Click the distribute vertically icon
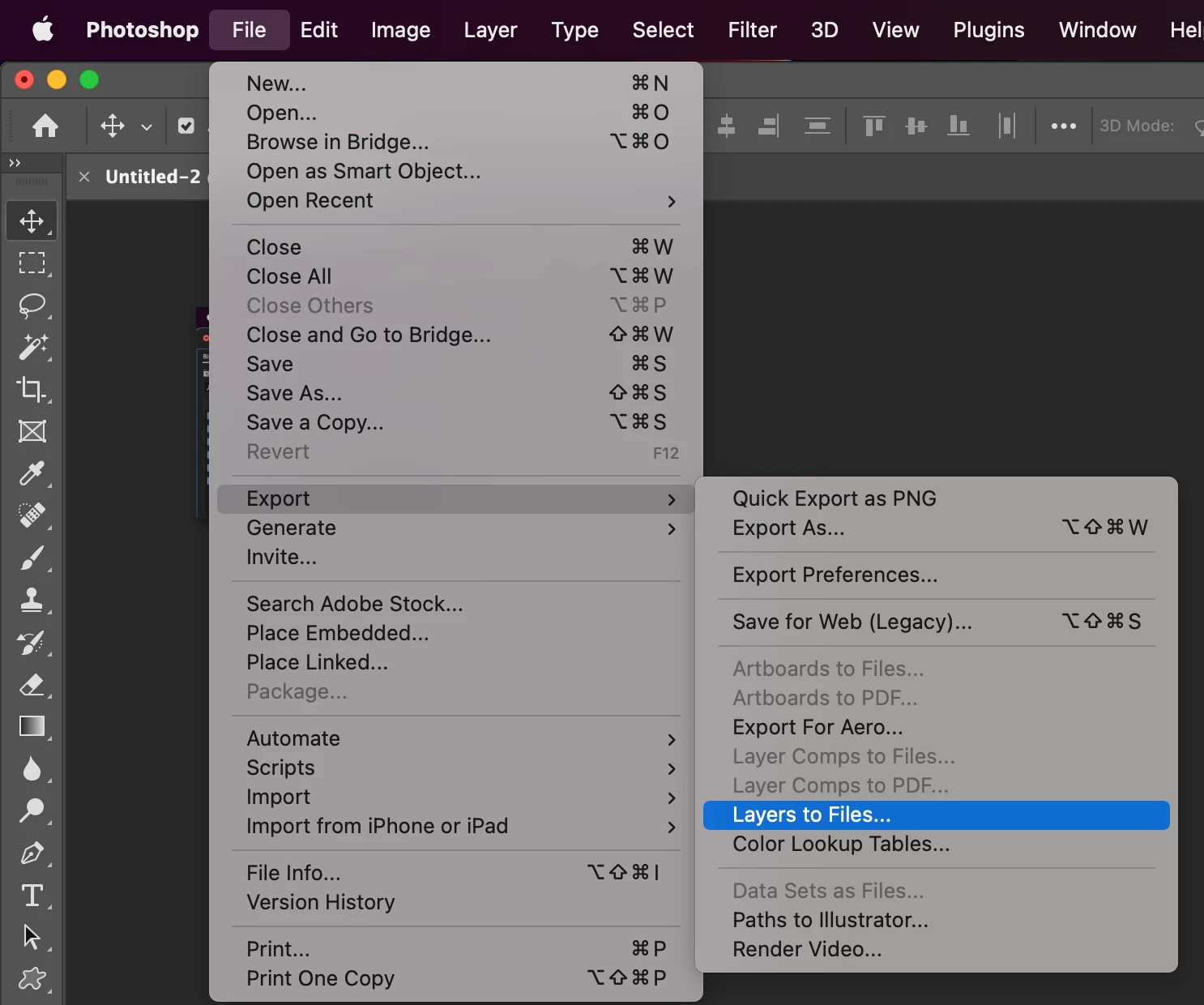1204x1005 pixels. 817,126
